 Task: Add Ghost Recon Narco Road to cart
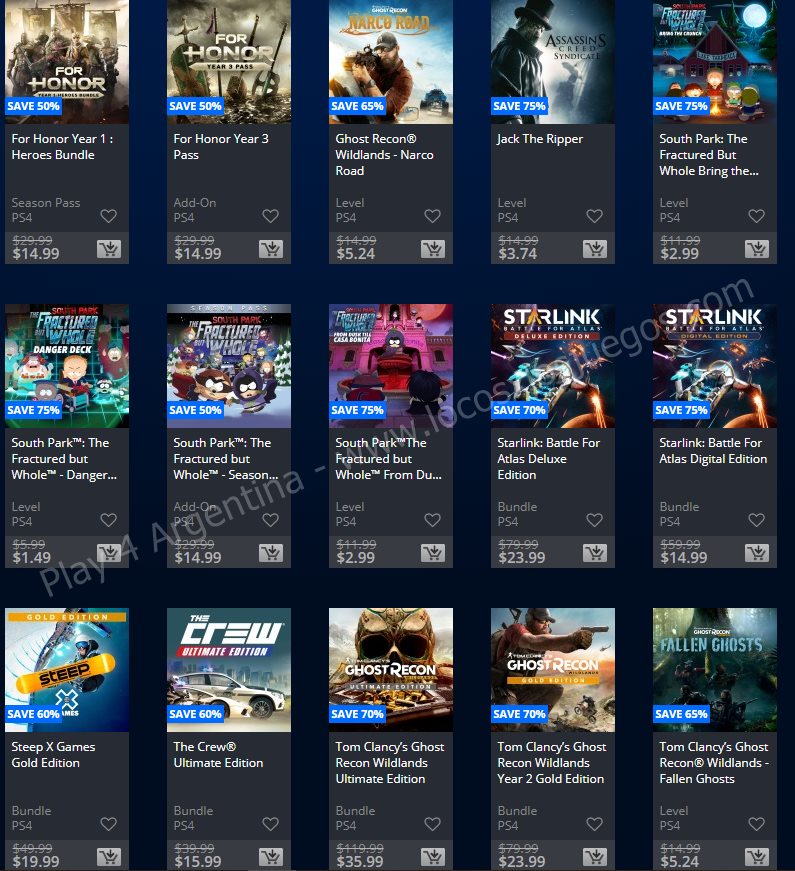pyautogui.click(x=432, y=249)
